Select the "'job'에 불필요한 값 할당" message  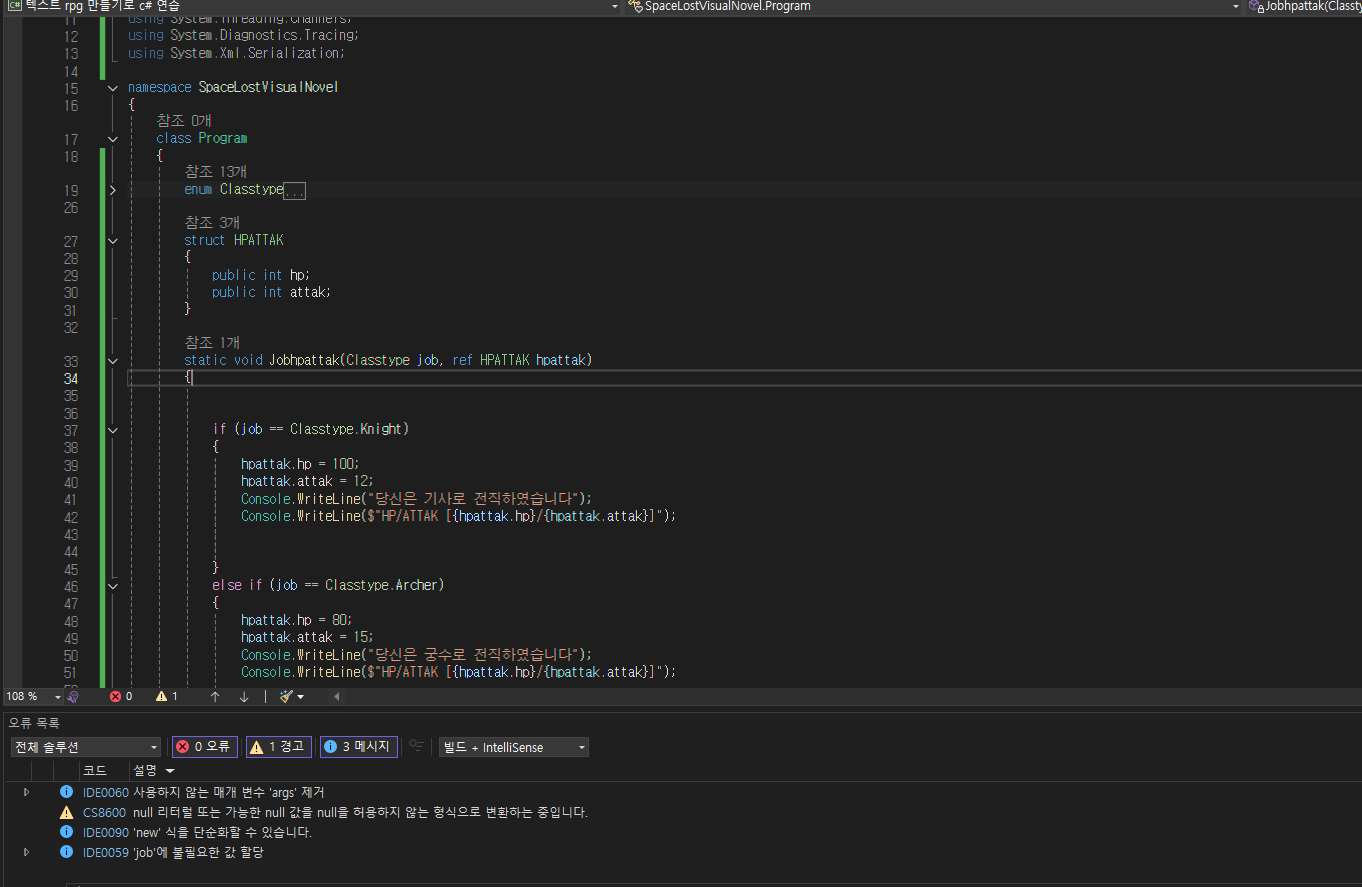pos(199,852)
